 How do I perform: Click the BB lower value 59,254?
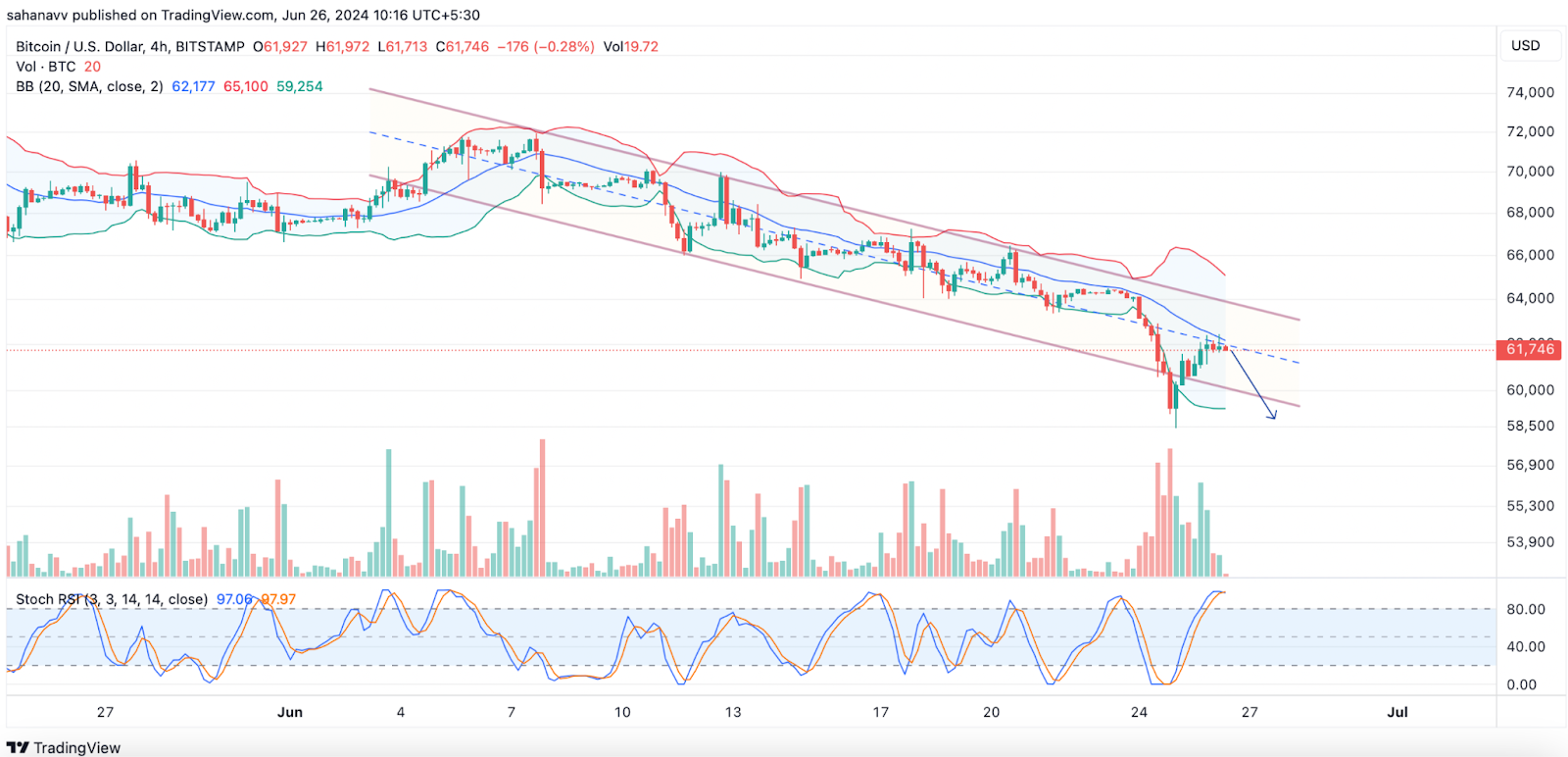[x=300, y=86]
